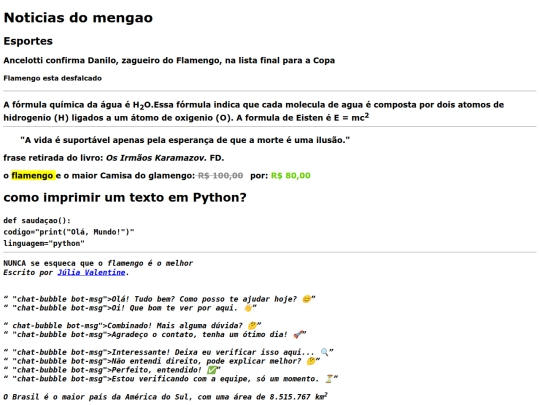Click 'Interessante! Deixa eu verificar isso aqui' line

[168, 352]
